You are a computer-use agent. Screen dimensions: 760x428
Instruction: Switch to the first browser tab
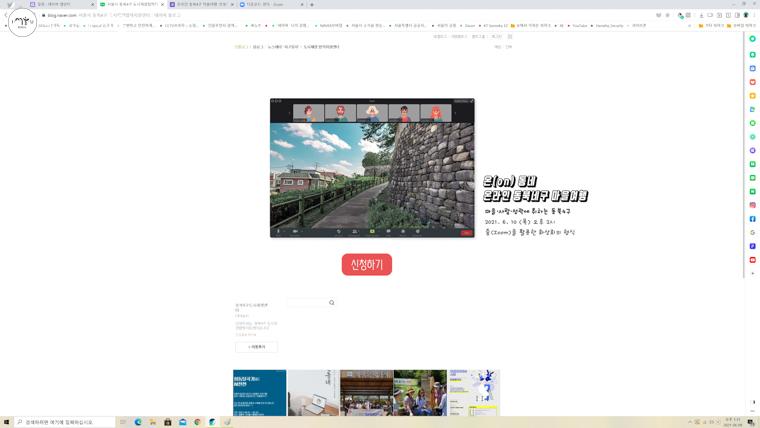click(60, 4)
